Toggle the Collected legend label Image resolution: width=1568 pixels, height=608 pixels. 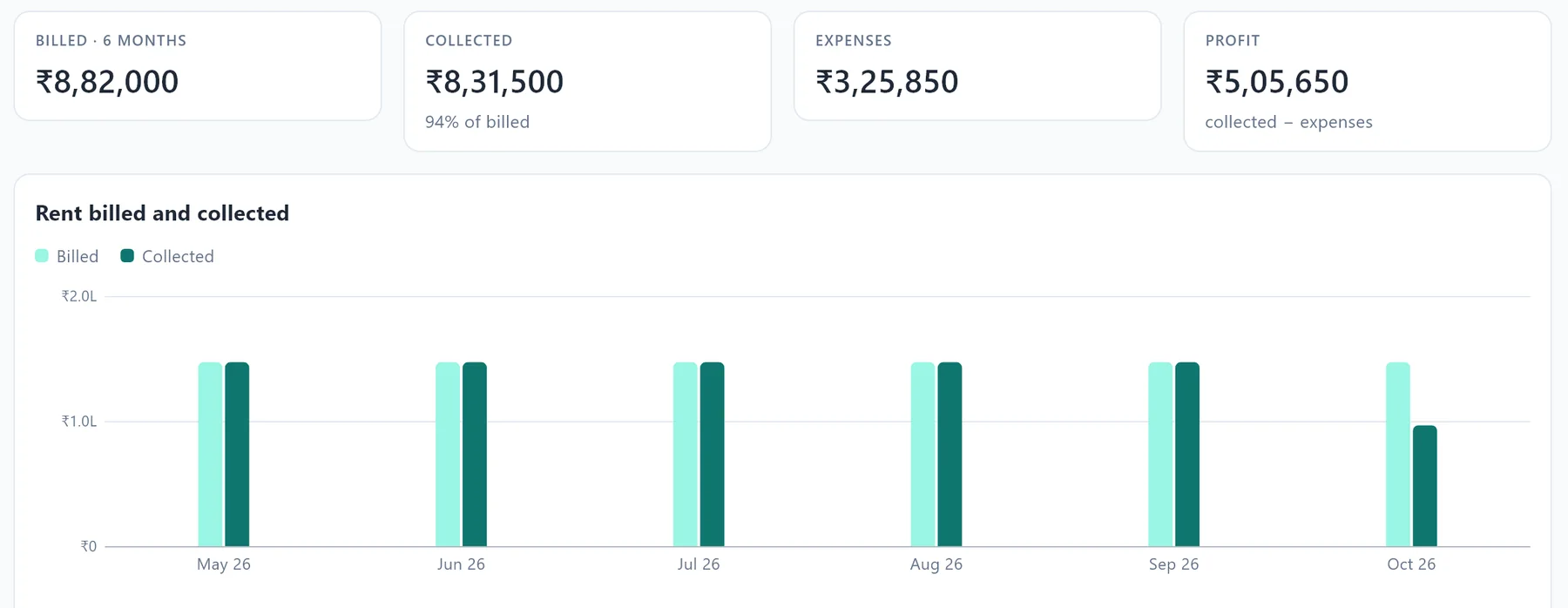[178, 256]
